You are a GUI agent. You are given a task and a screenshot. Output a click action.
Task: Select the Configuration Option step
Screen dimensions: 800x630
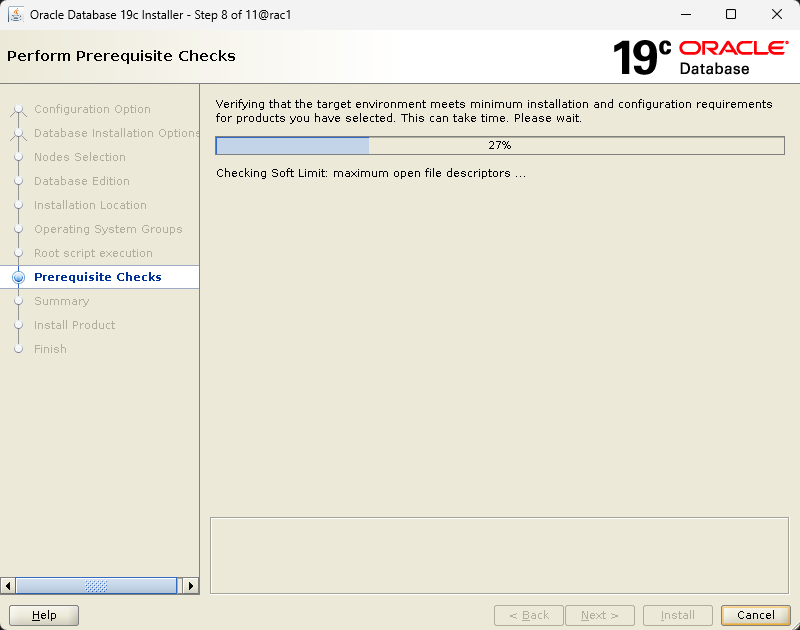tap(92, 109)
